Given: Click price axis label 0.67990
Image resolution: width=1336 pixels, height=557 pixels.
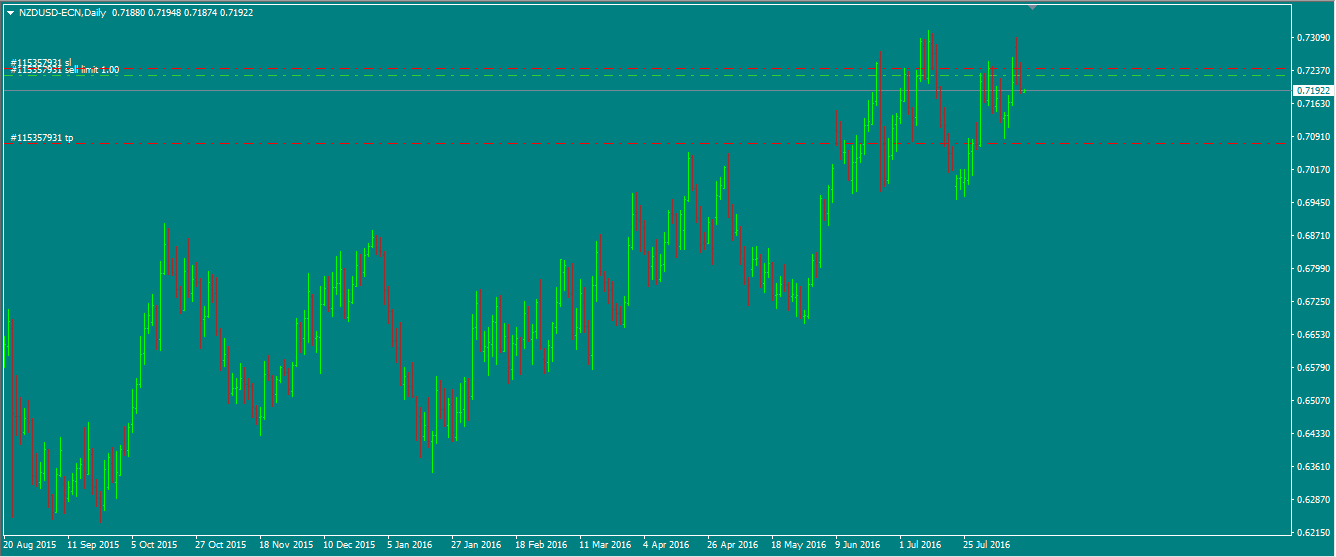Looking at the screenshot, I should point(1312,269).
